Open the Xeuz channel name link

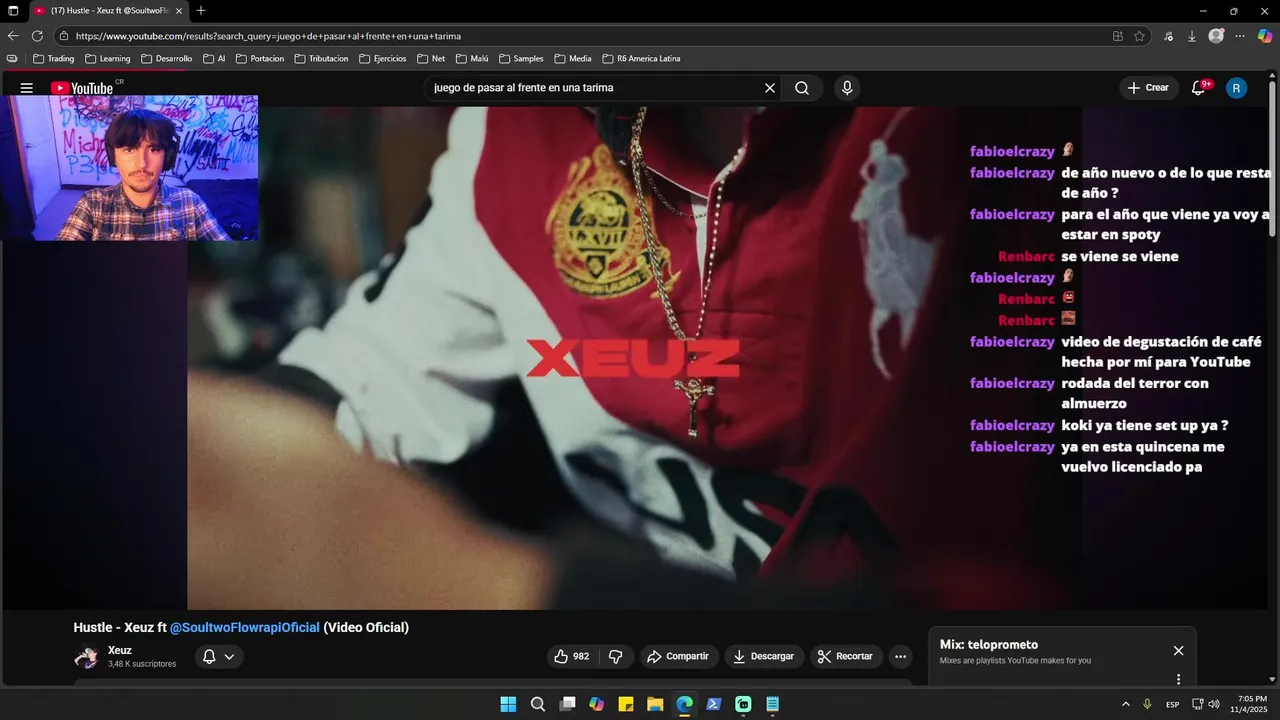120,650
